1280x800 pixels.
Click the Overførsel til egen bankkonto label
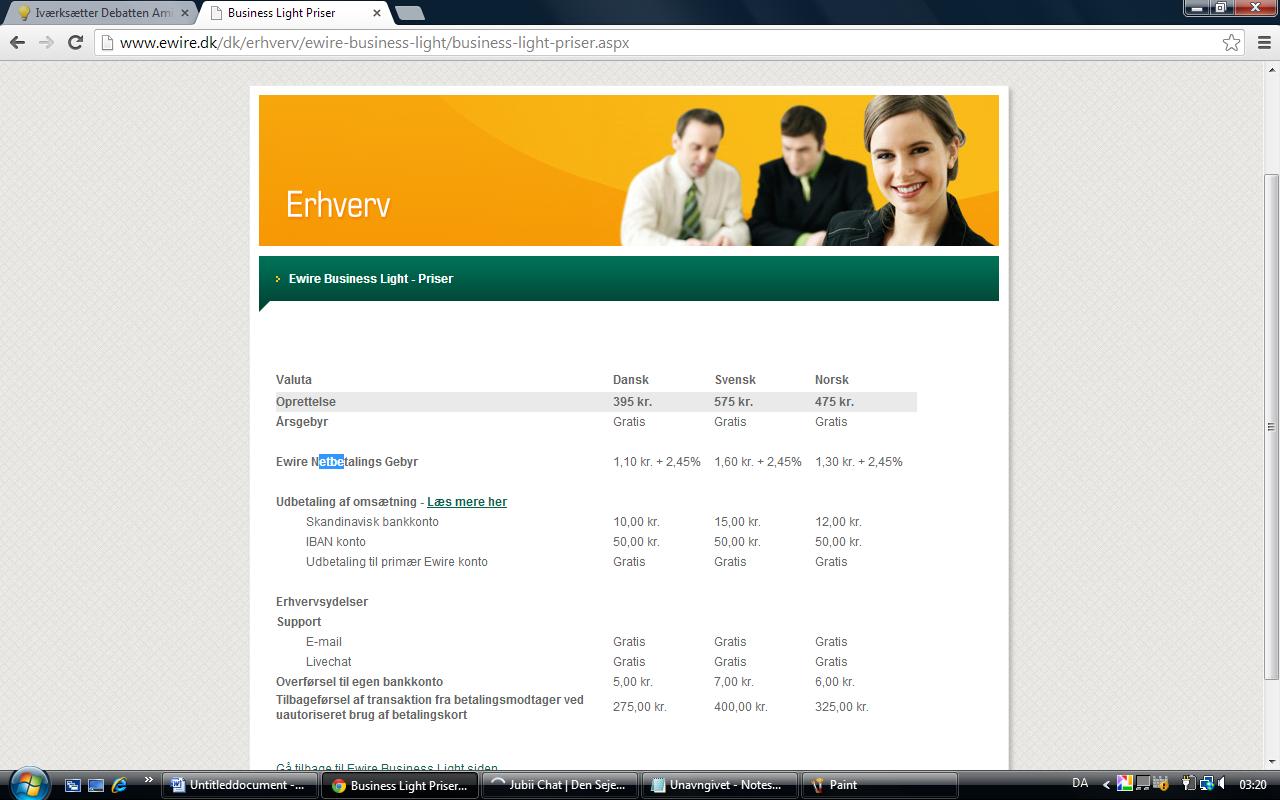[x=360, y=682]
